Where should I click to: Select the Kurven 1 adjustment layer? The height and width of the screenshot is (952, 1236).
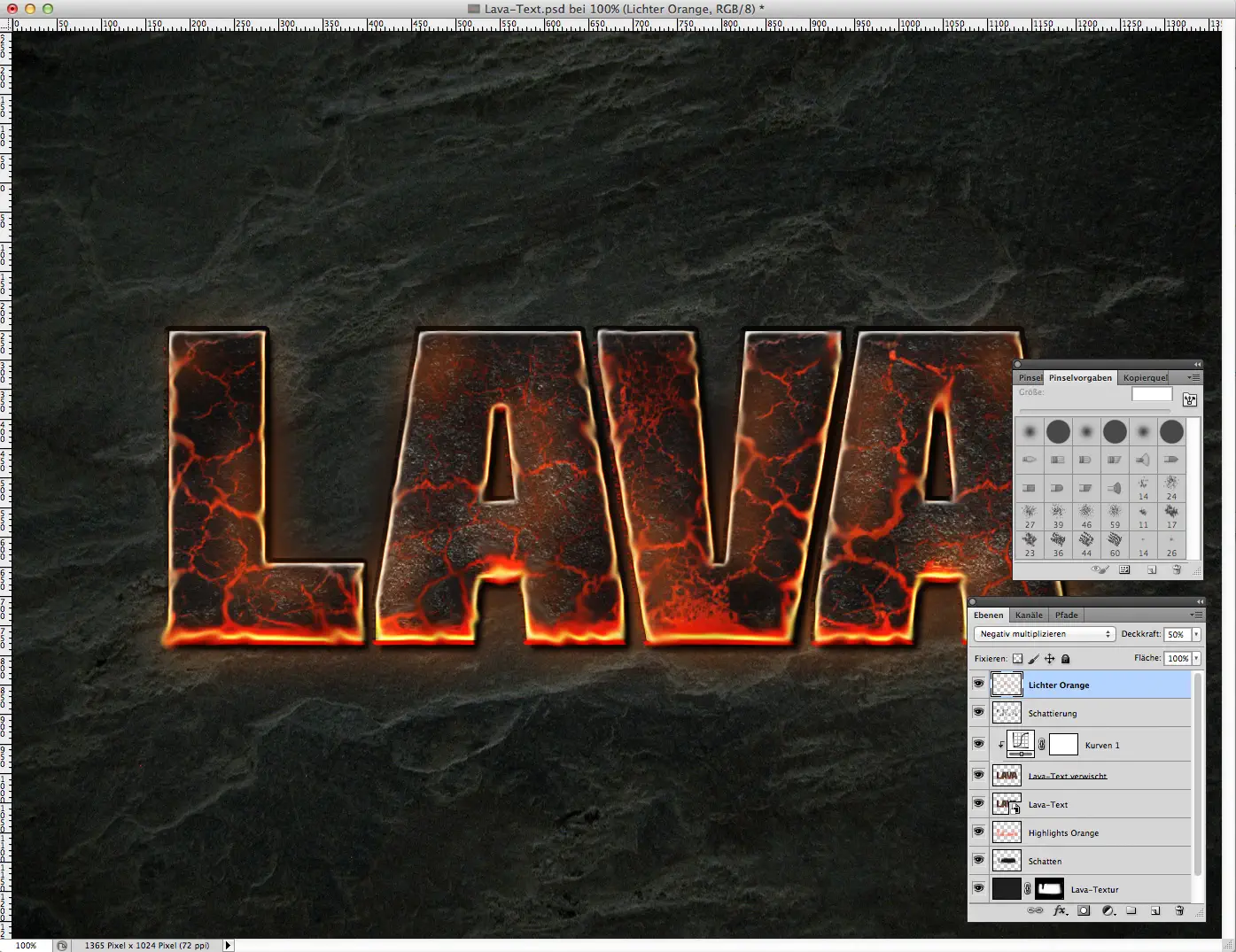click(1102, 744)
